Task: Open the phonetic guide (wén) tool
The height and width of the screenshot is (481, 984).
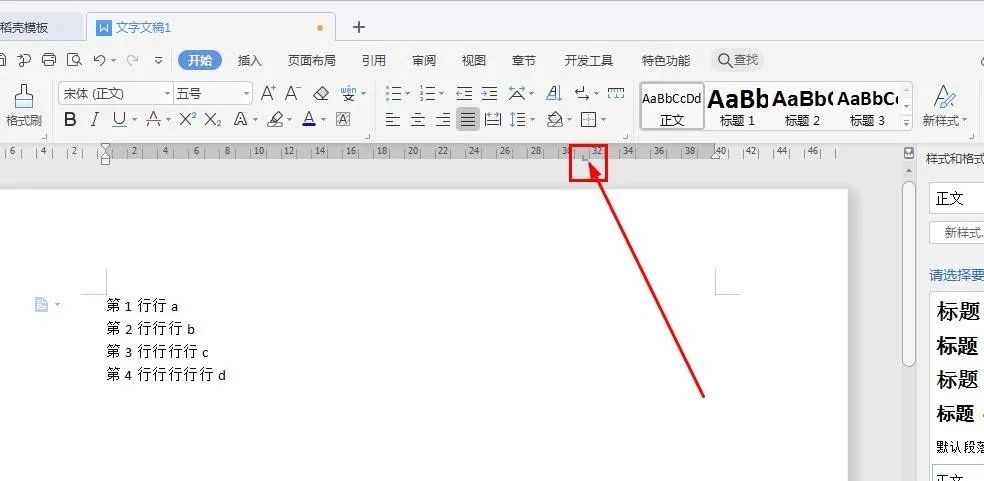Action: (348, 94)
